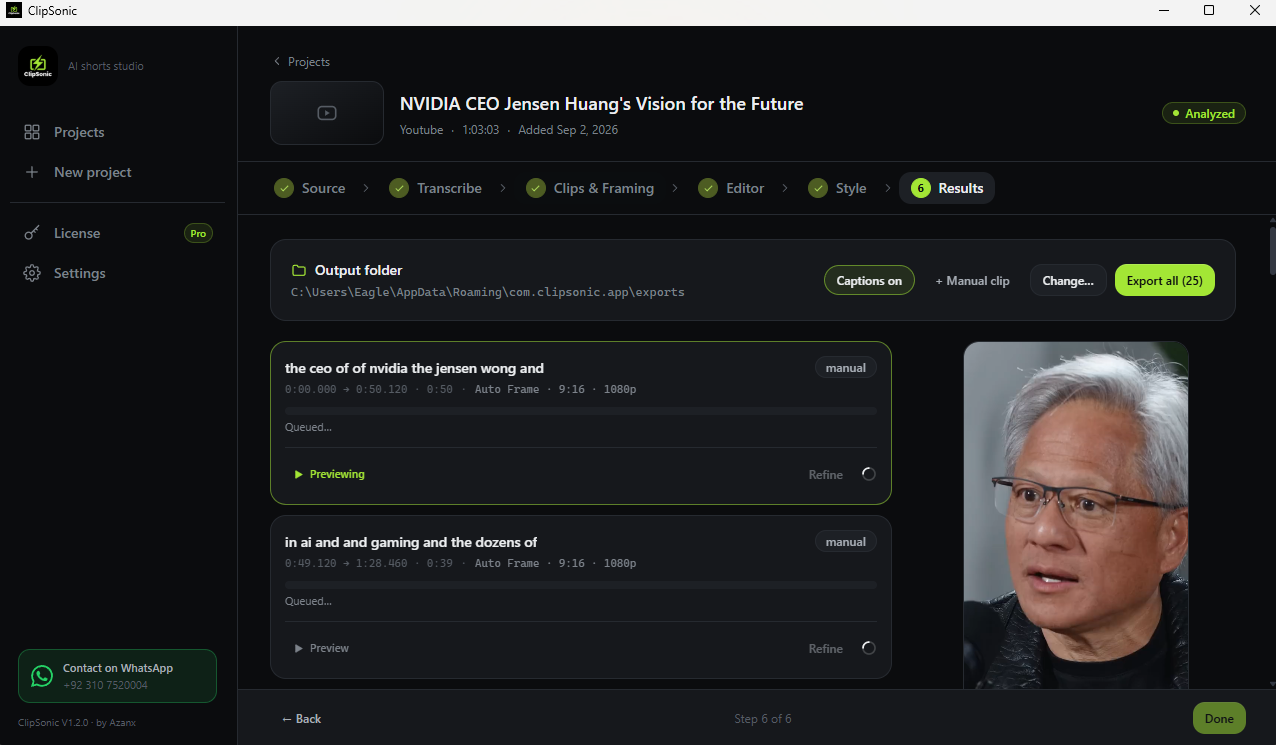The image size is (1276, 745).
Task: Click the spinner next to first Refine
Action: click(x=868, y=474)
